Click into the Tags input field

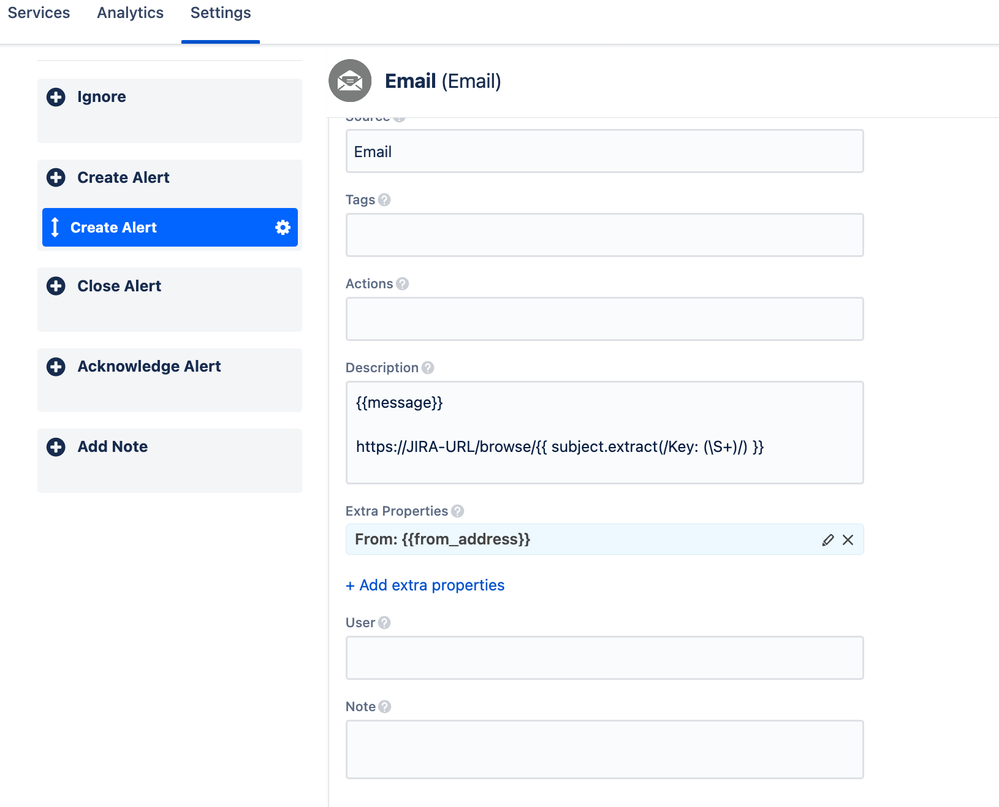(x=605, y=235)
